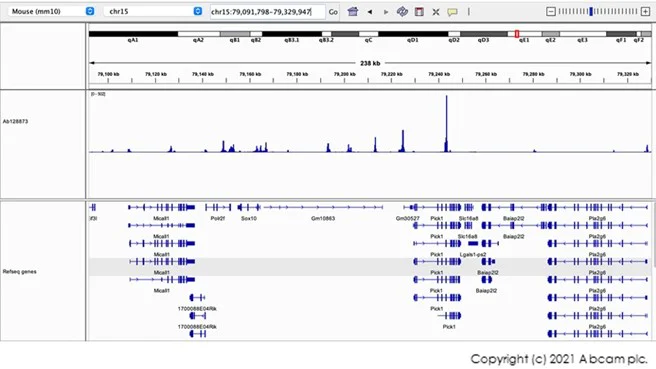This screenshot has width=656, height=369.
Task: Click the topmost Pla2g6 gene label
Action: click(597, 218)
